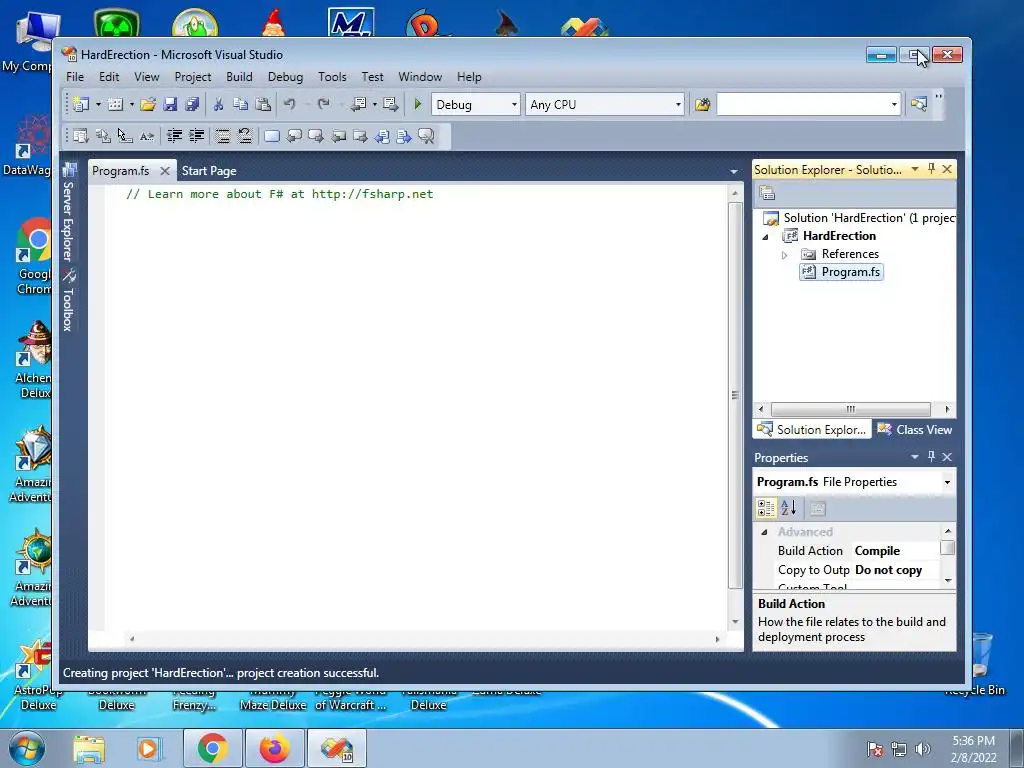The width and height of the screenshot is (1024, 768).
Task: Open the File menu
Action: [75, 77]
